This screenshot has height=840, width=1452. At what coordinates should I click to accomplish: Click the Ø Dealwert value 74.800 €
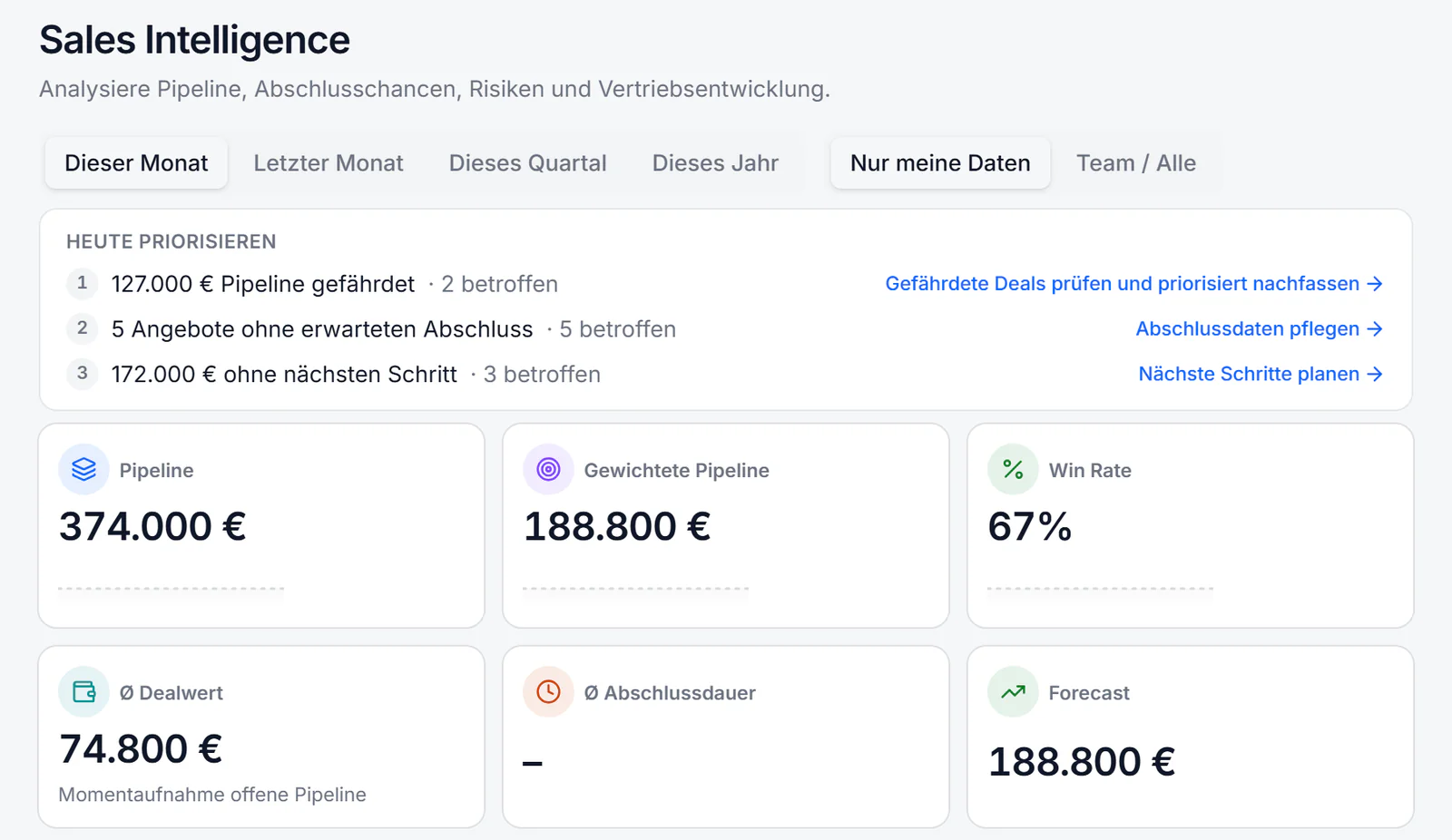(141, 748)
